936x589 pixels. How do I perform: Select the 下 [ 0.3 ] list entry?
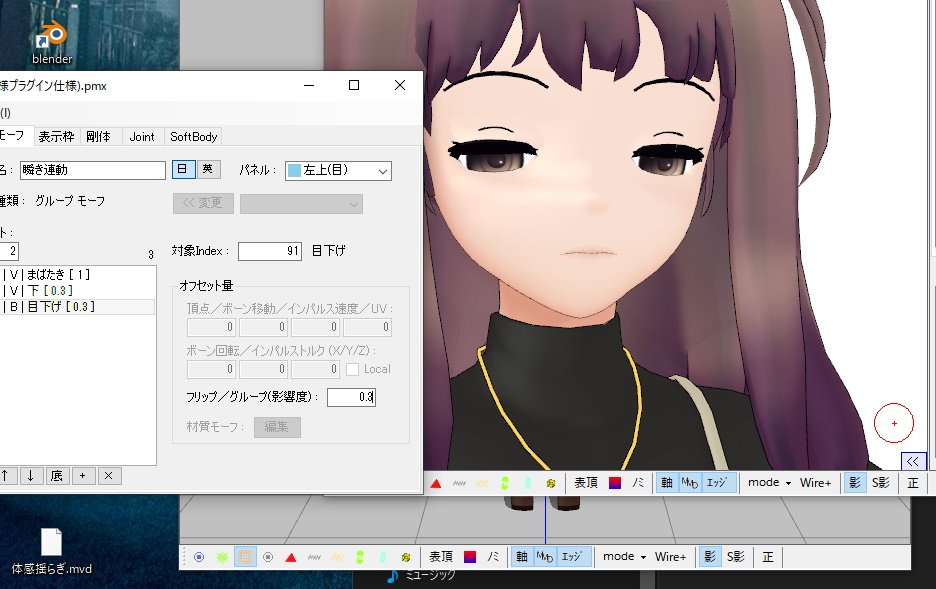pos(78,291)
